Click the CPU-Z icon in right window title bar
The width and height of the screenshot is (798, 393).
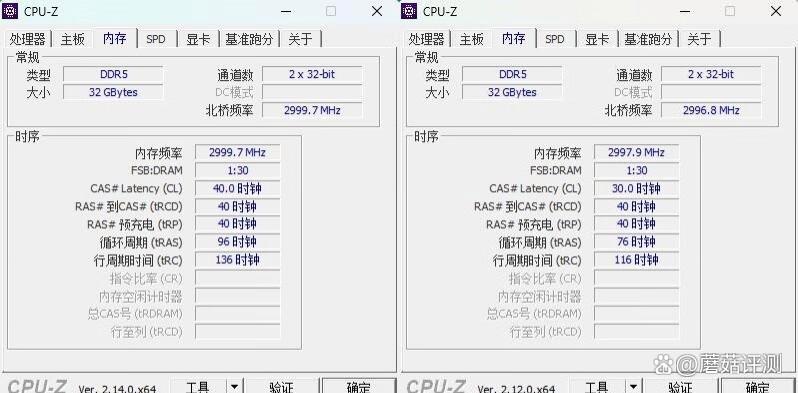[409, 11]
